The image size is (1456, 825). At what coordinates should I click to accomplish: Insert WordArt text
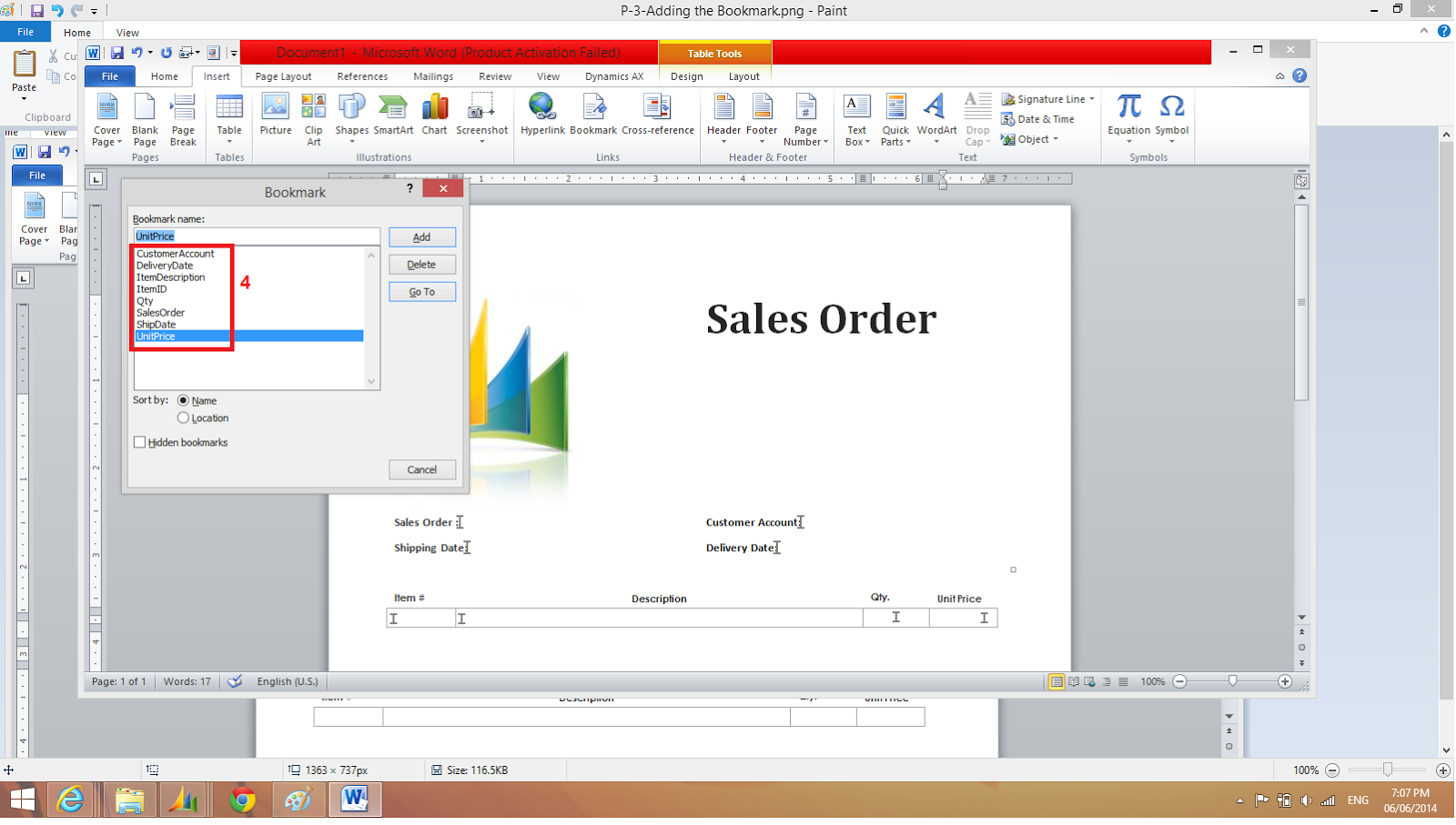[936, 119]
